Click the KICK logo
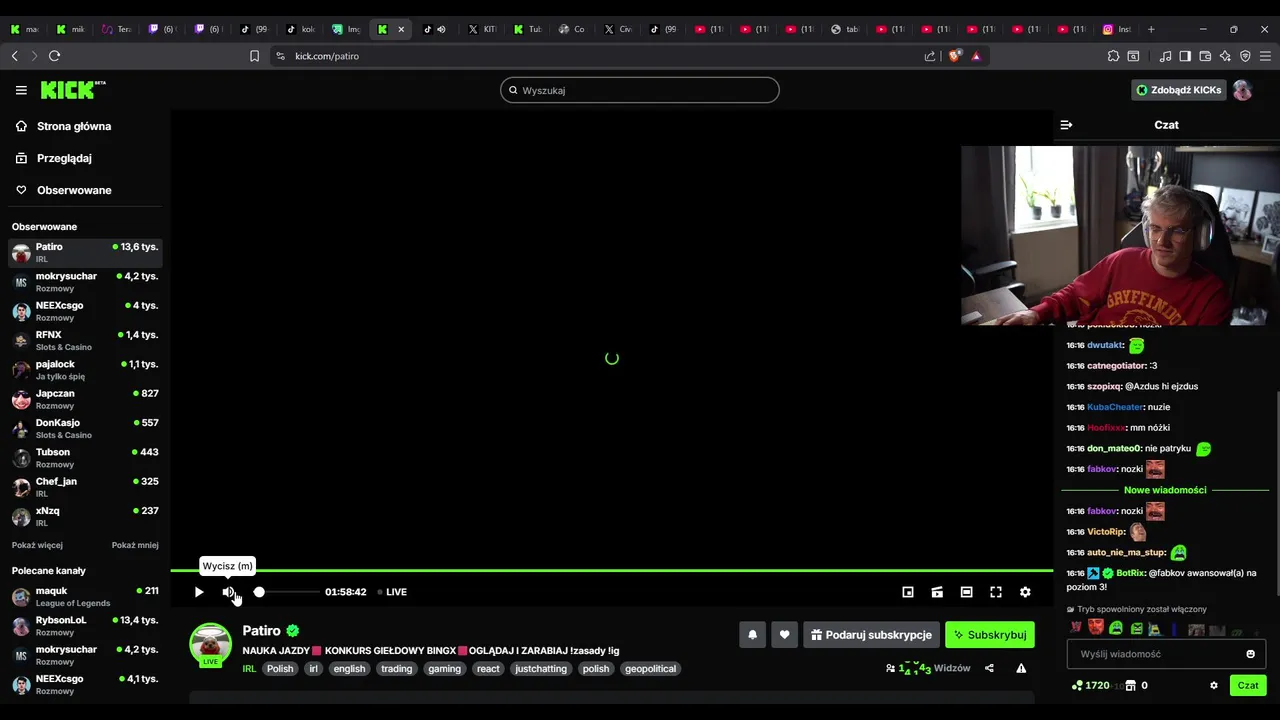 pos(73,90)
